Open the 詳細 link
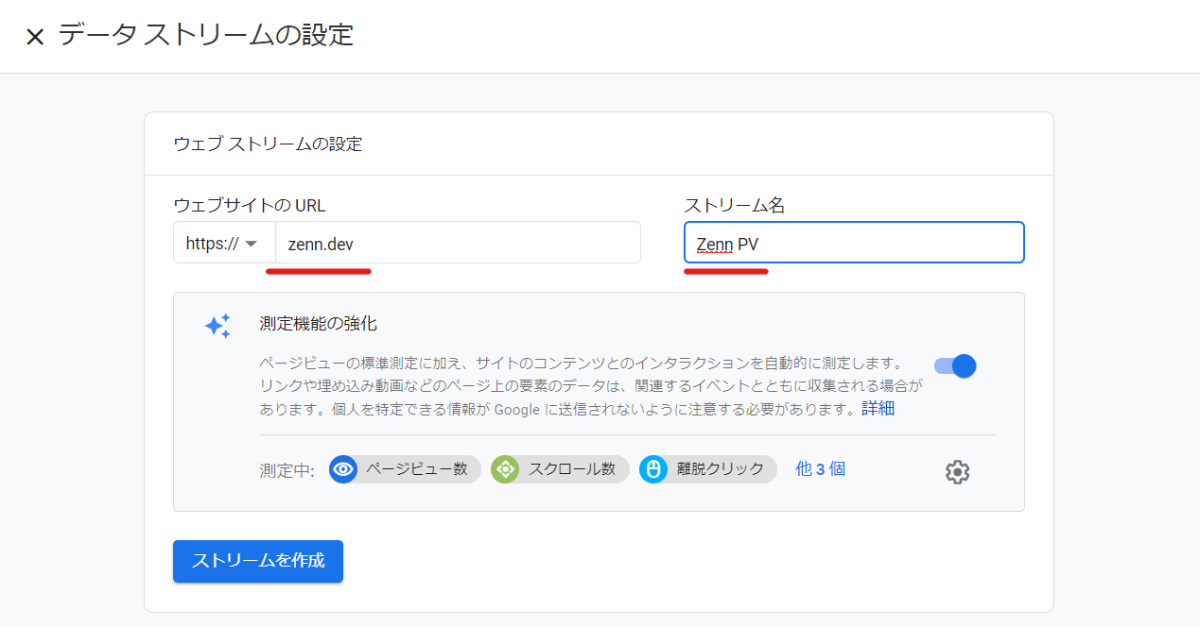Viewport: 1200px width, 627px height. [x=878, y=409]
